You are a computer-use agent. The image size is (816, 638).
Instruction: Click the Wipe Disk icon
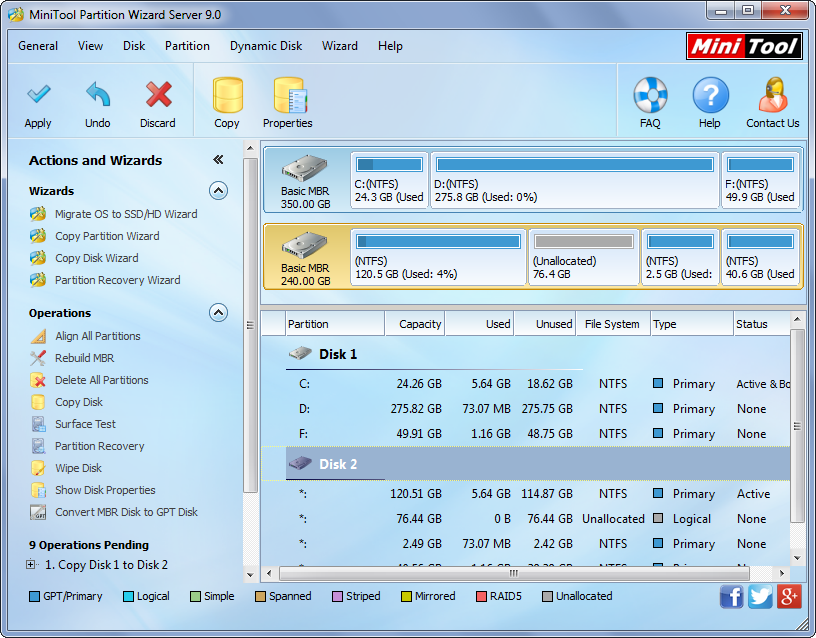[38, 468]
